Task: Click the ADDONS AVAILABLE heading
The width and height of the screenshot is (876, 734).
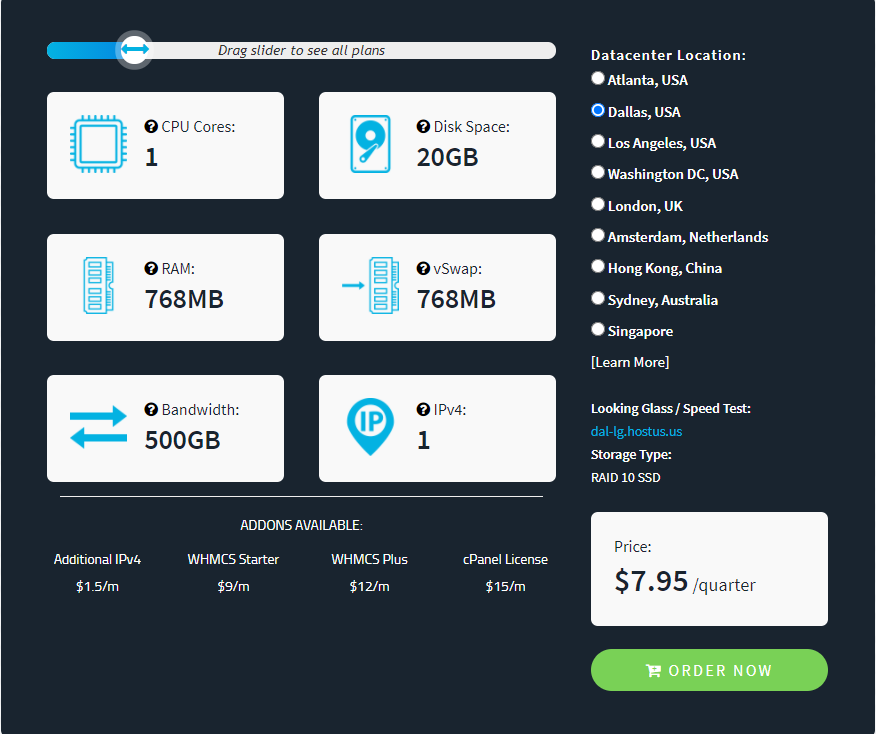Action: [x=301, y=525]
